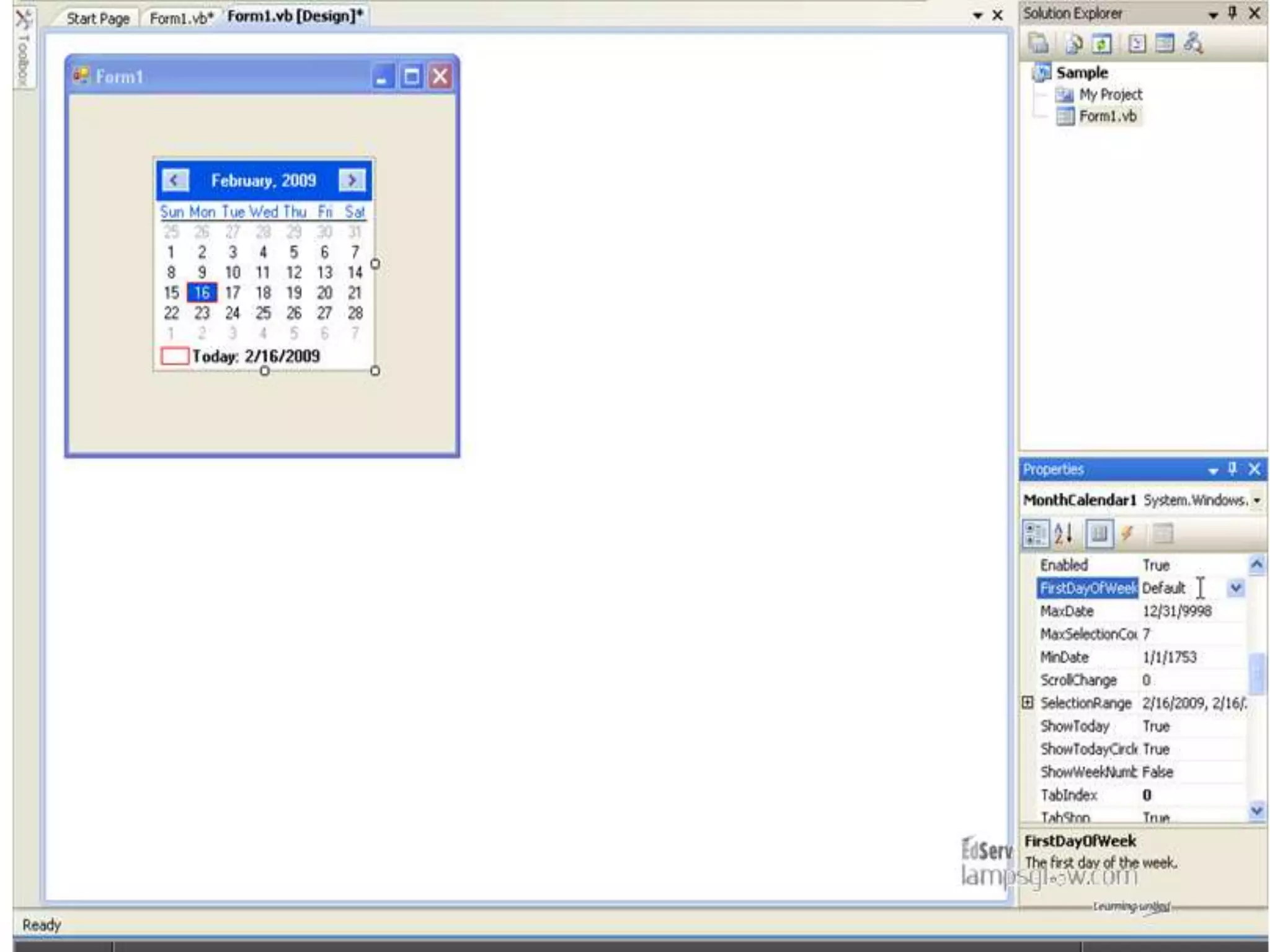Show Events lightning bolt icon
Image resolution: width=1270 pixels, height=952 pixels.
point(1128,534)
